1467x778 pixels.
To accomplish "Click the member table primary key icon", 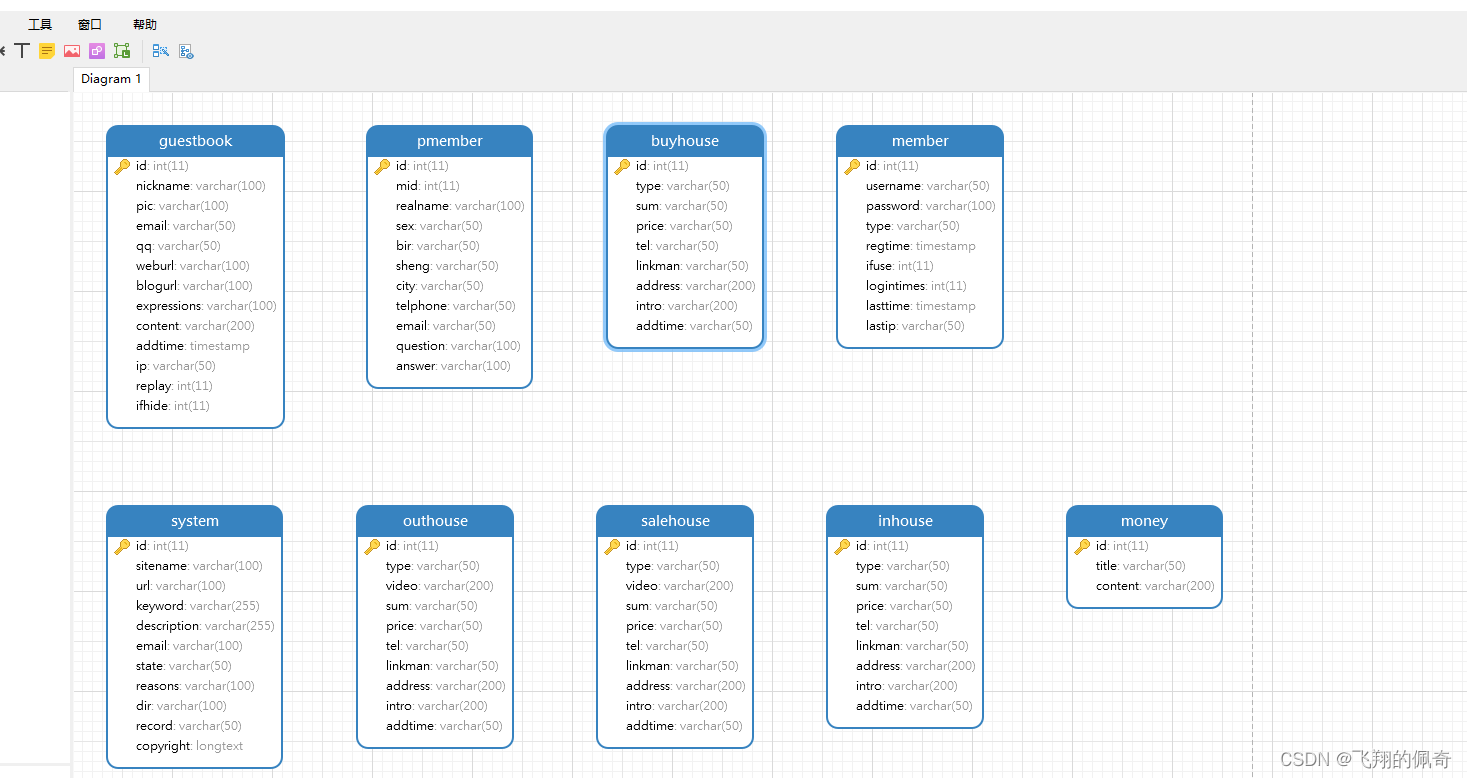I will coord(852,167).
